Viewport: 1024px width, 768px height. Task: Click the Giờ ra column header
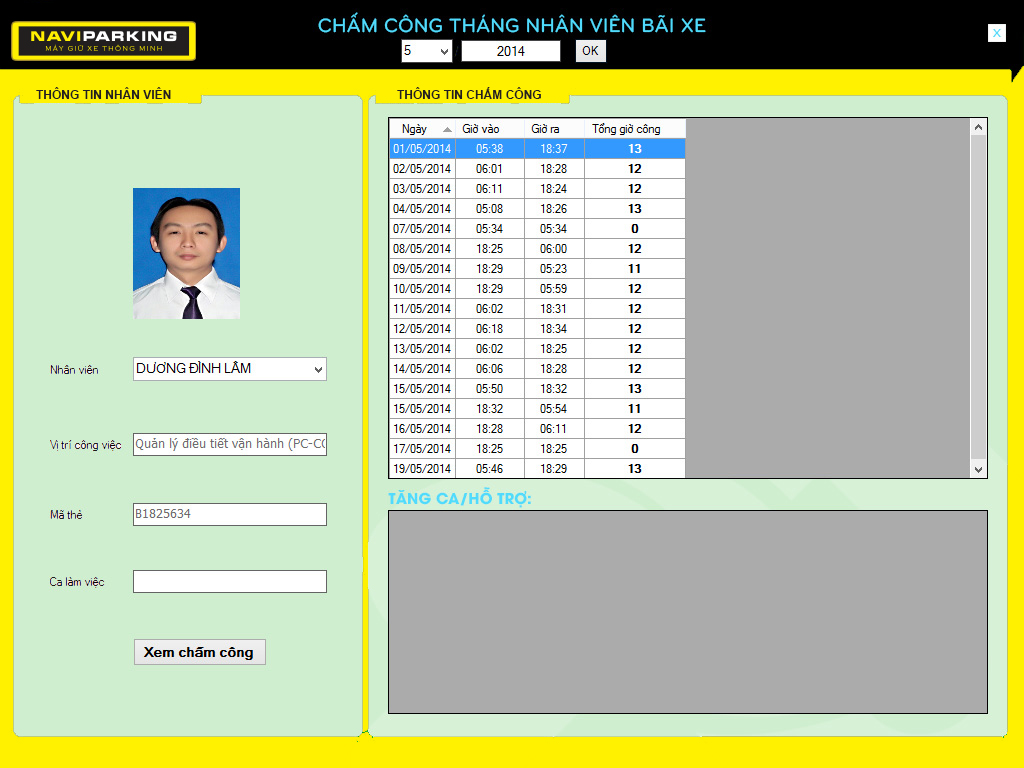point(553,129)
